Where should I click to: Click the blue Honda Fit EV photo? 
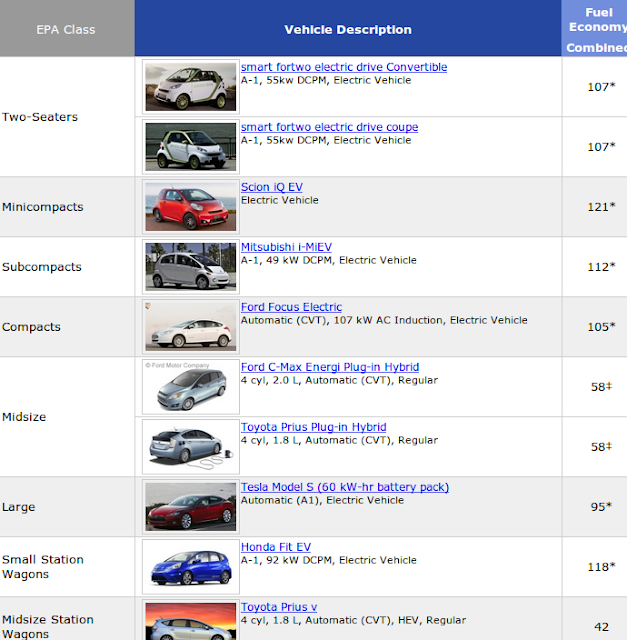click(191, 567)
